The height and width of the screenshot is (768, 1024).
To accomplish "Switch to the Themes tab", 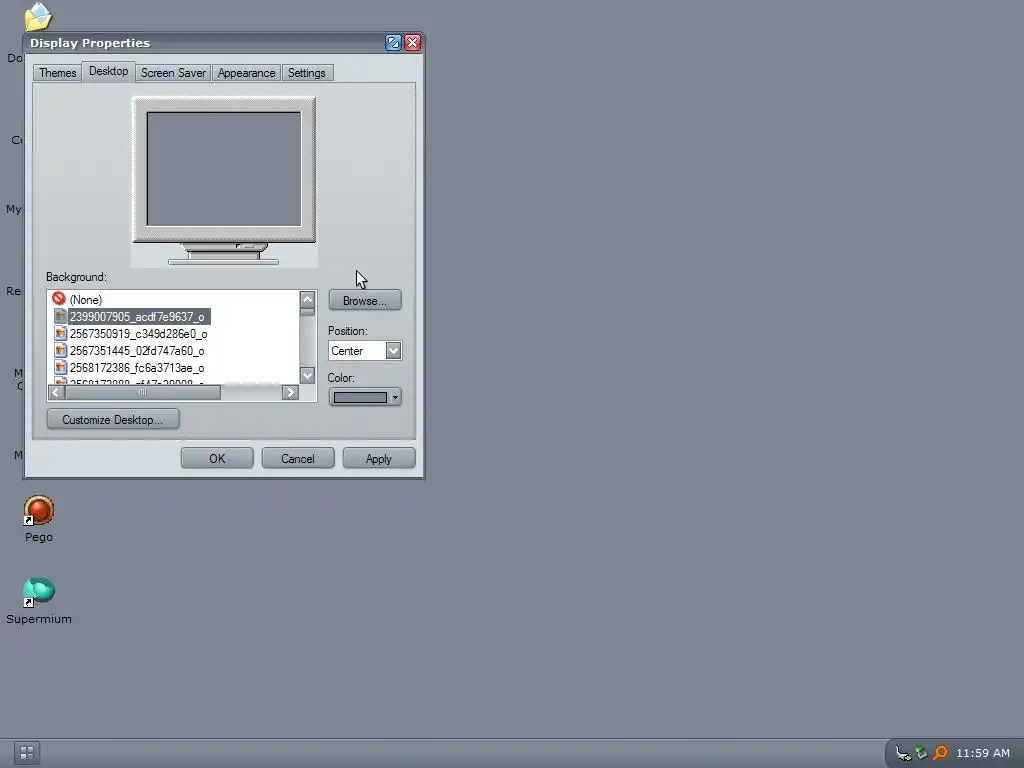I will tap(57, 72).
